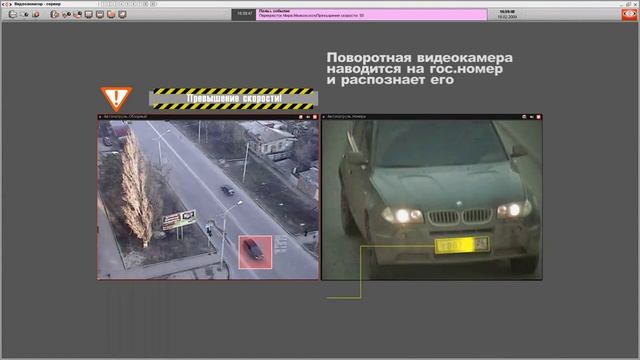Click the clock and date display in toolbar

click(x=507, y=14)
